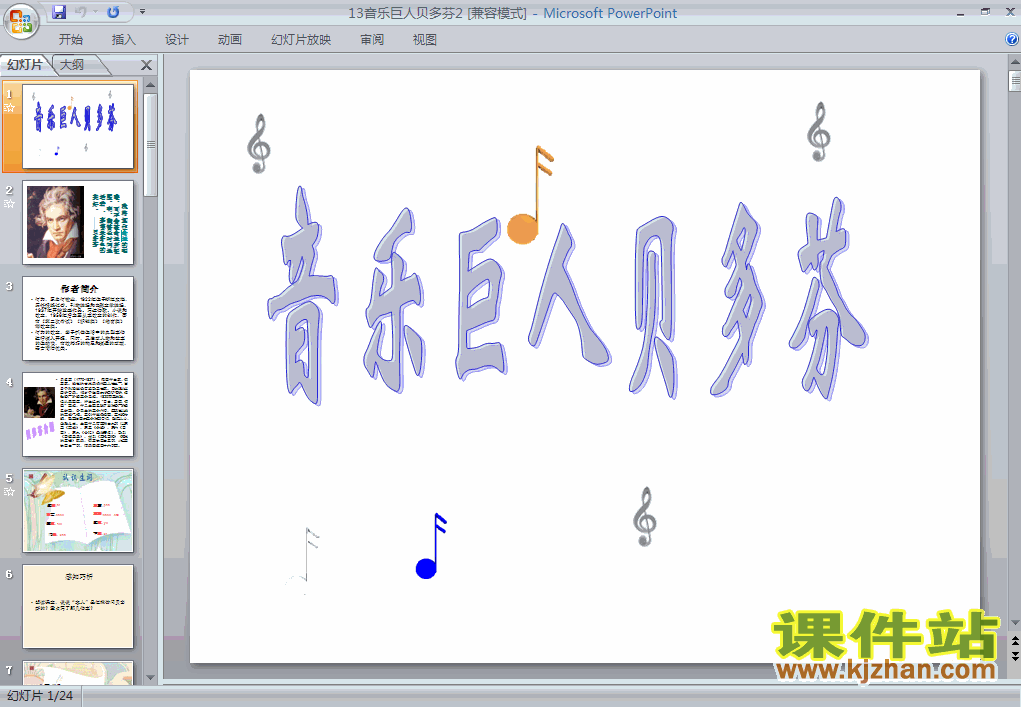Click the animation star icon beside slide 2

point(10,203)
